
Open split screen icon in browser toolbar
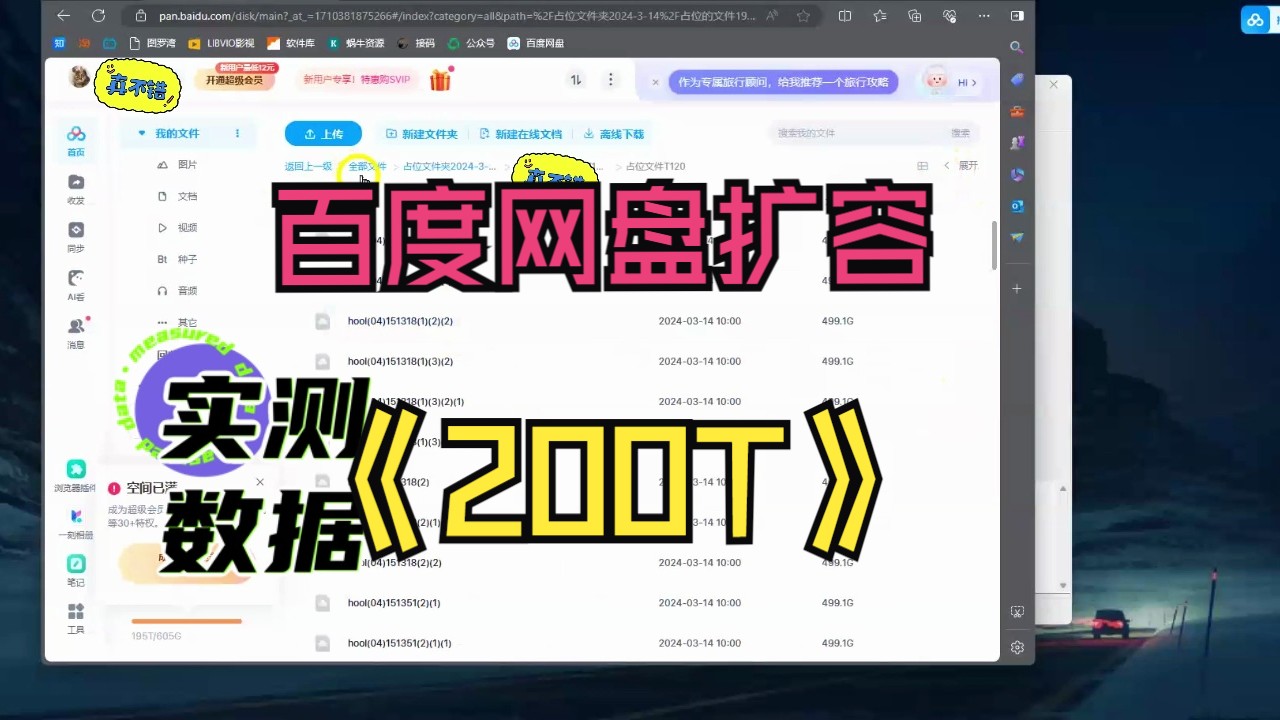coord(845,16)
